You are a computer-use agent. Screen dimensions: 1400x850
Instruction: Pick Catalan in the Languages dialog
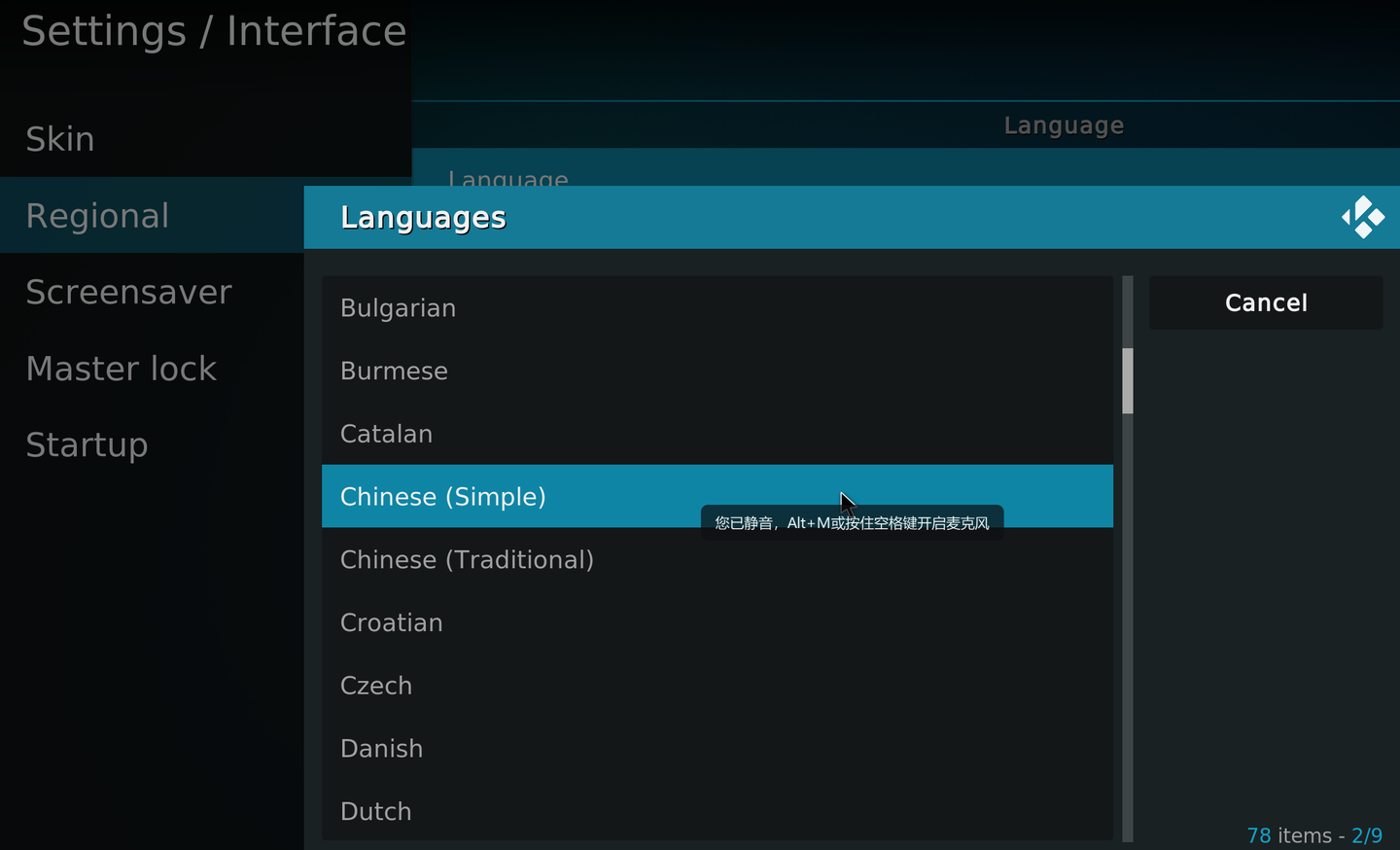pyautogui.click(x=386, y=434)
